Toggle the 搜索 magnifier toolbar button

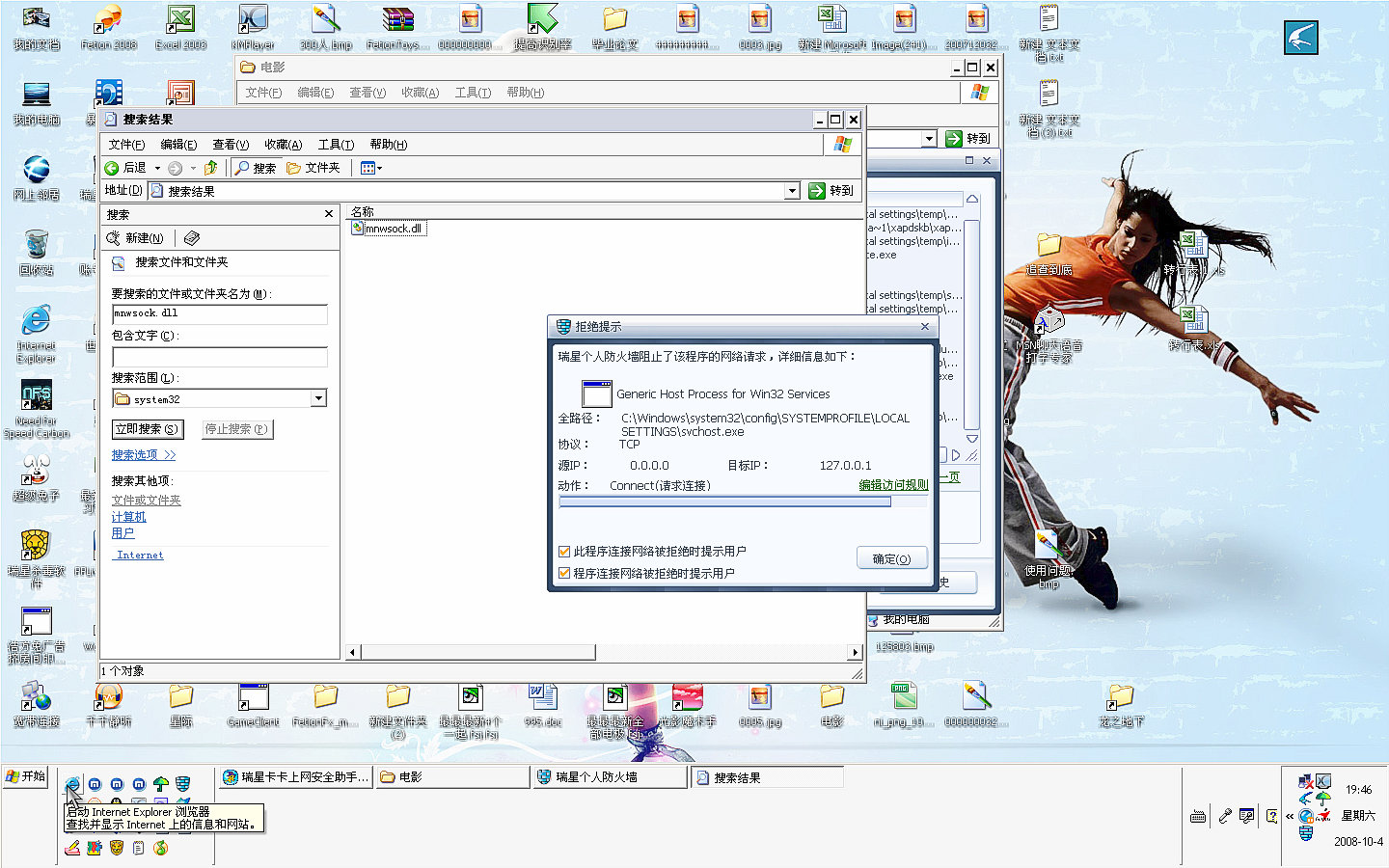pyautogui.click(x=256, y=168)
